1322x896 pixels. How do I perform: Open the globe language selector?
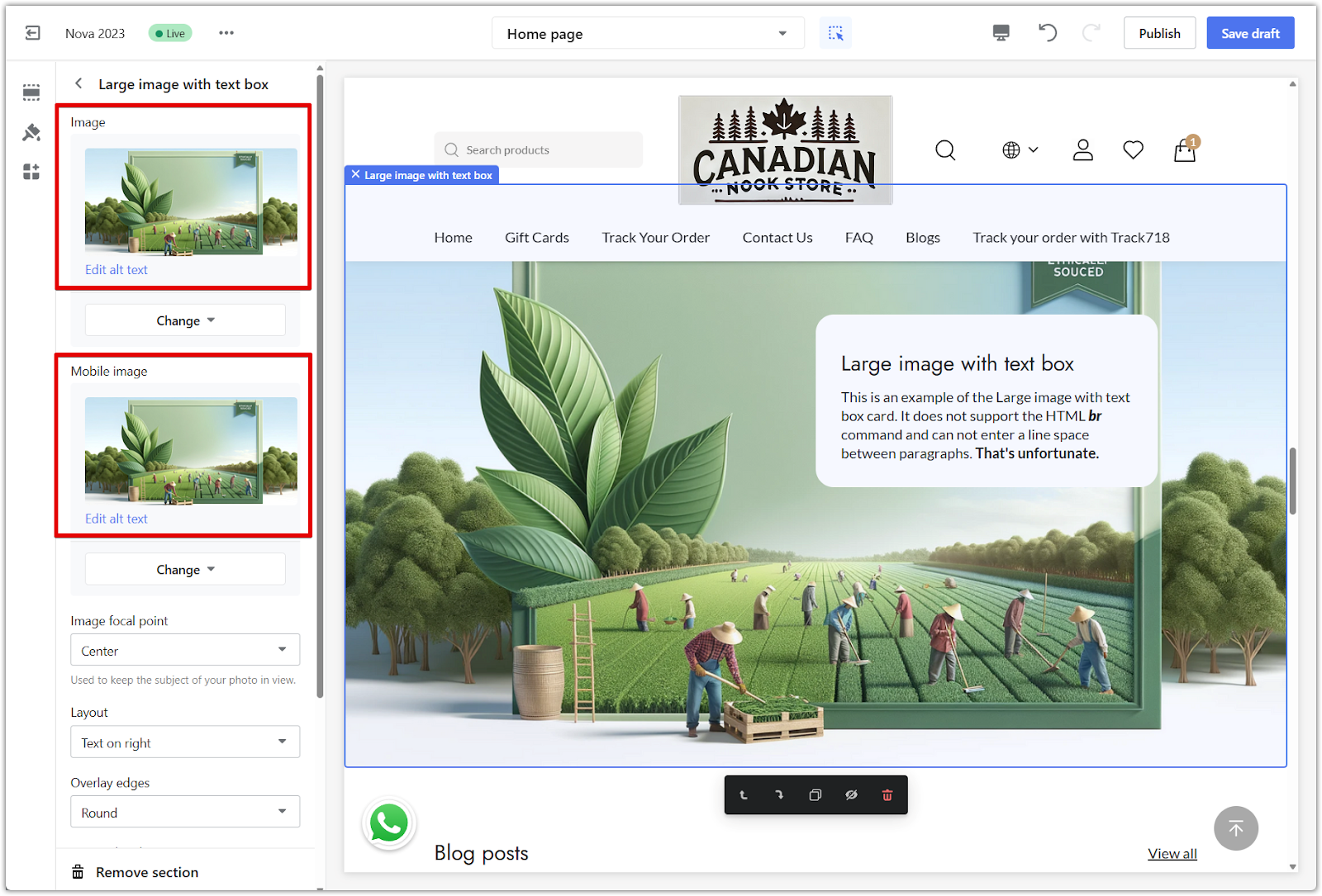[x=1020, y=150]
